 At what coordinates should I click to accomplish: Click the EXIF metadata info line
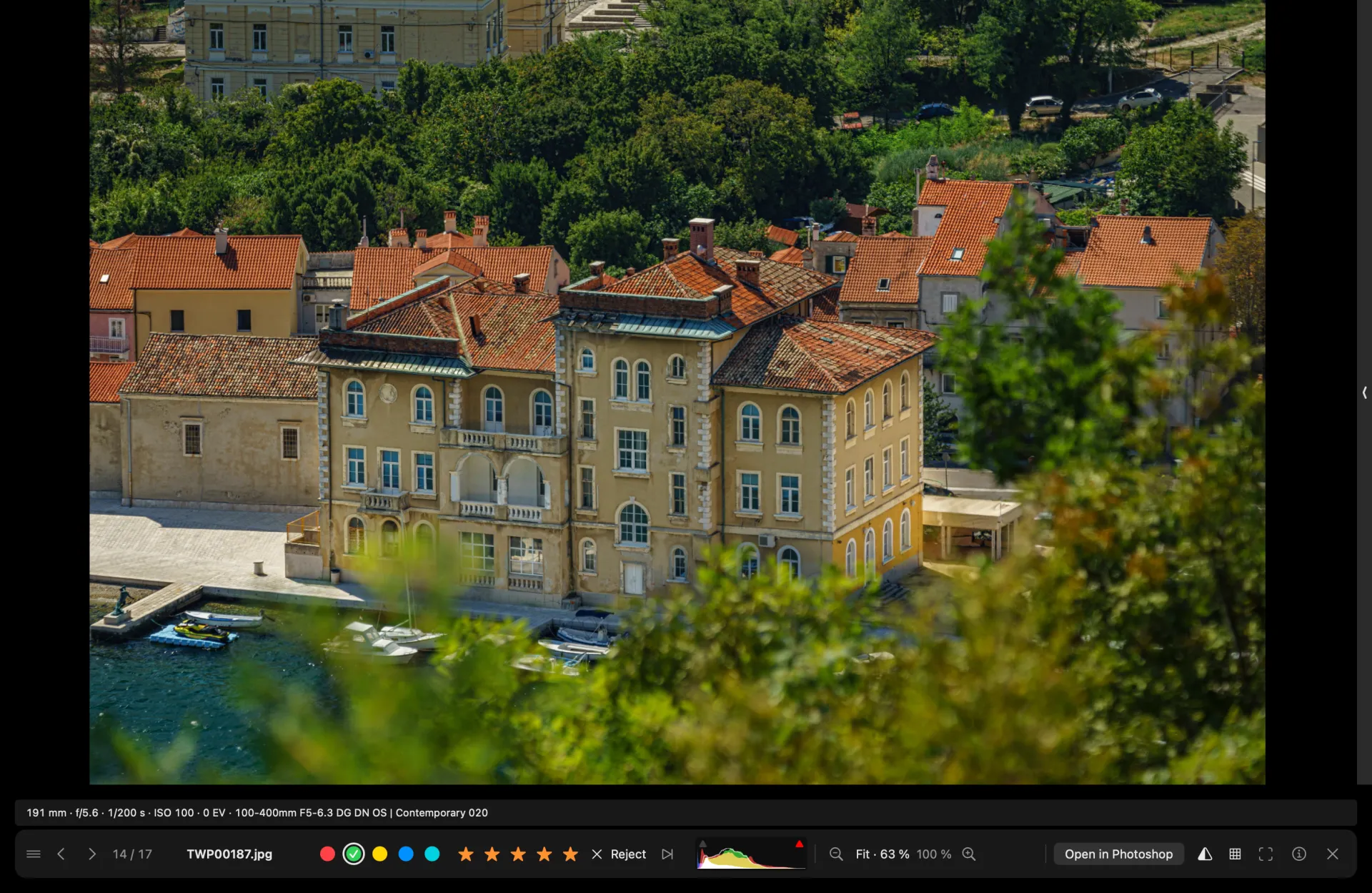257,813
